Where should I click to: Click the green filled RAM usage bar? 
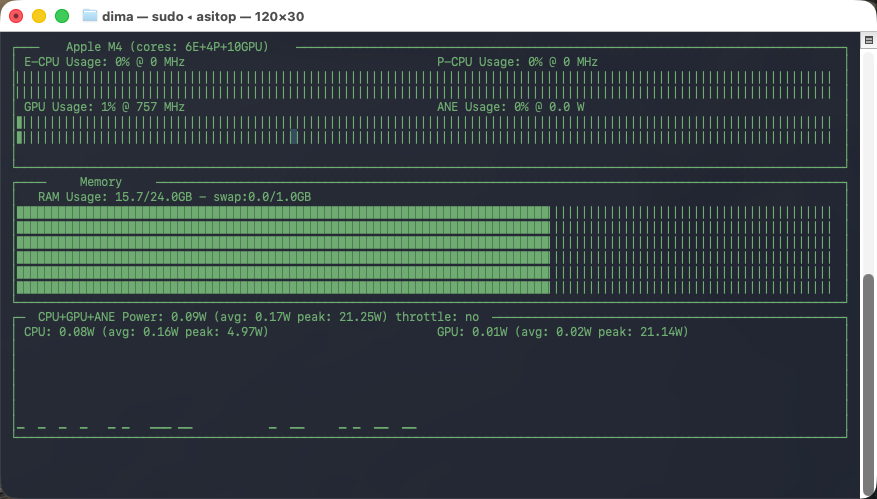pyautogui.click(x=283, y=250)
